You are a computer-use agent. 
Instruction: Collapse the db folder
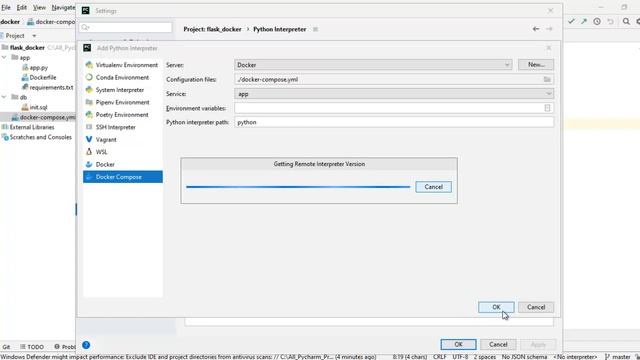click(x=4, y=97)
